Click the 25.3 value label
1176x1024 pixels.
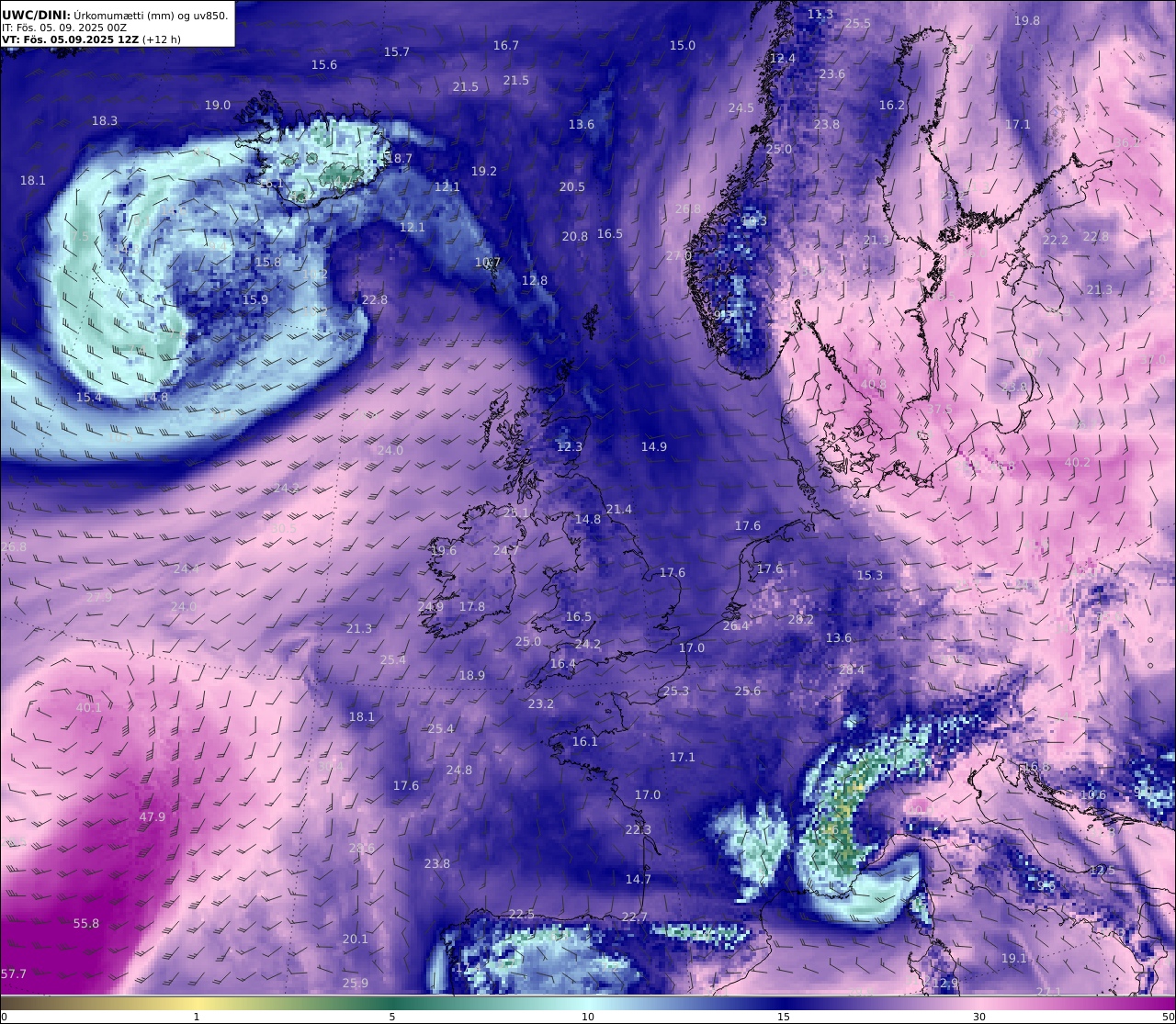676,692
